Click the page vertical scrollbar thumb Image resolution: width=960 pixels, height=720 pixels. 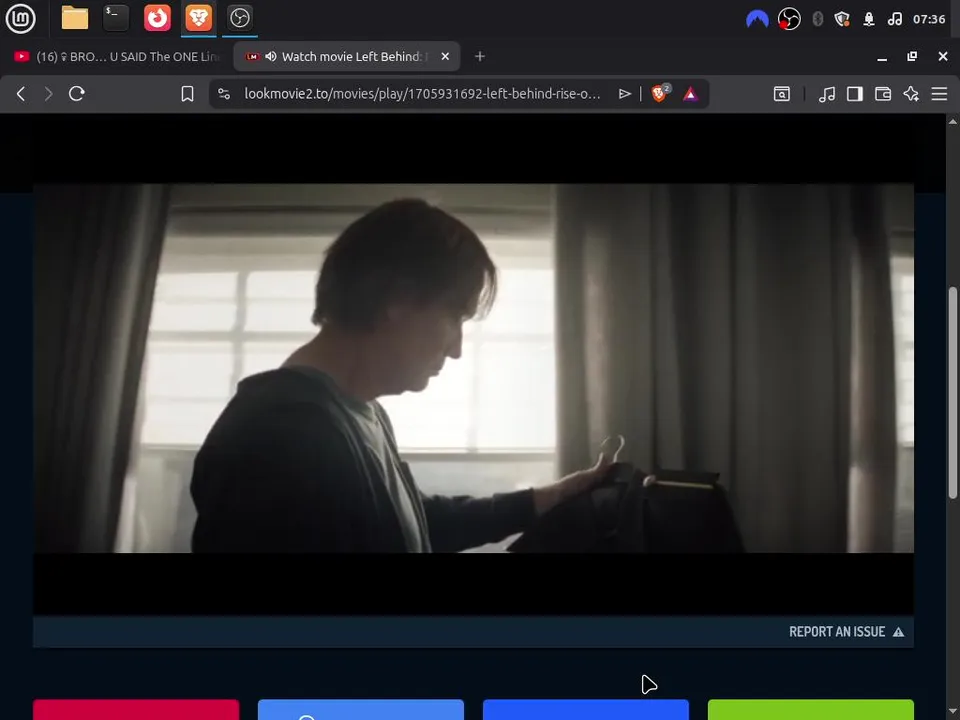click(x=953, y=392)
